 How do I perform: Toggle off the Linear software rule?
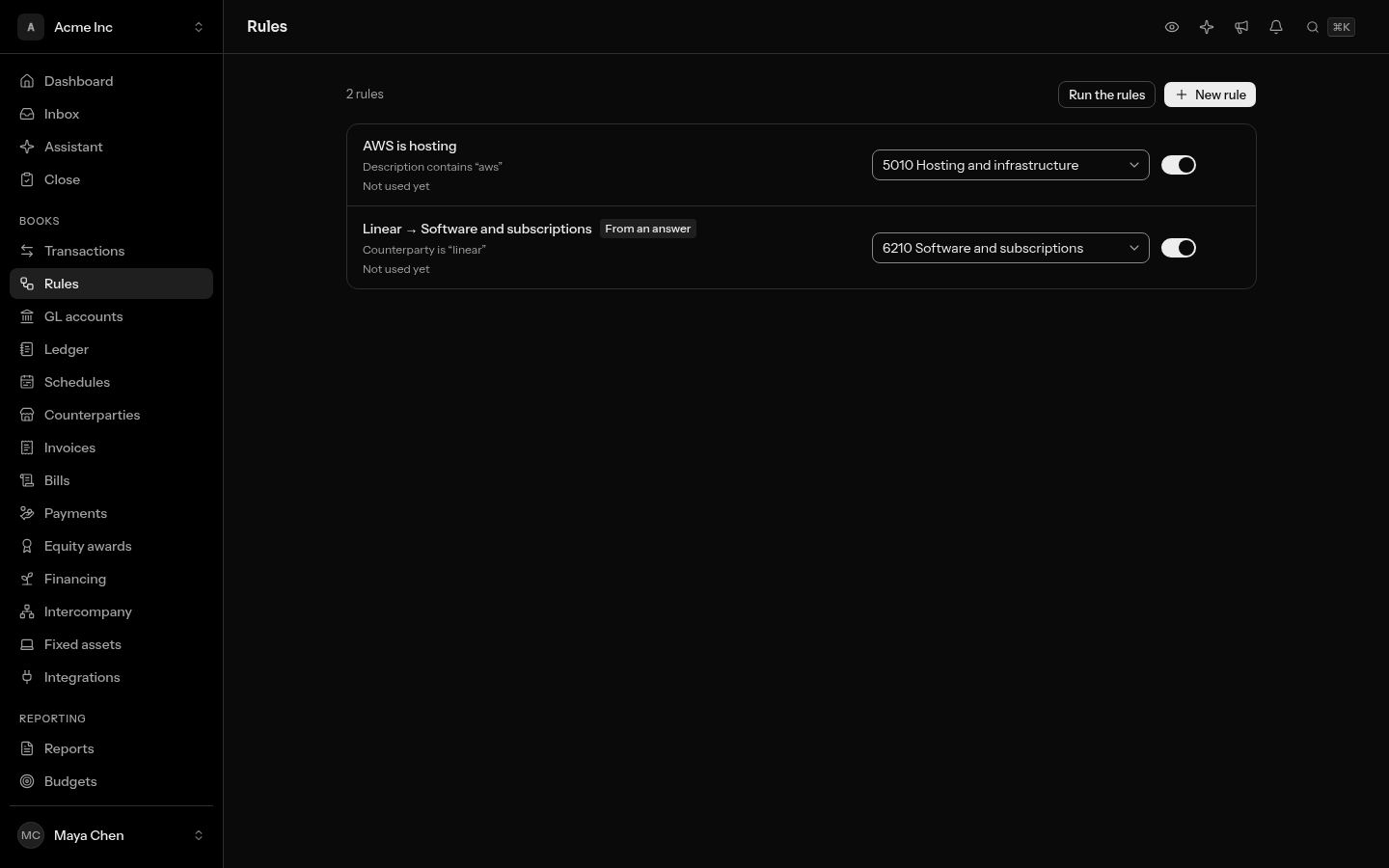[1179, 248]
